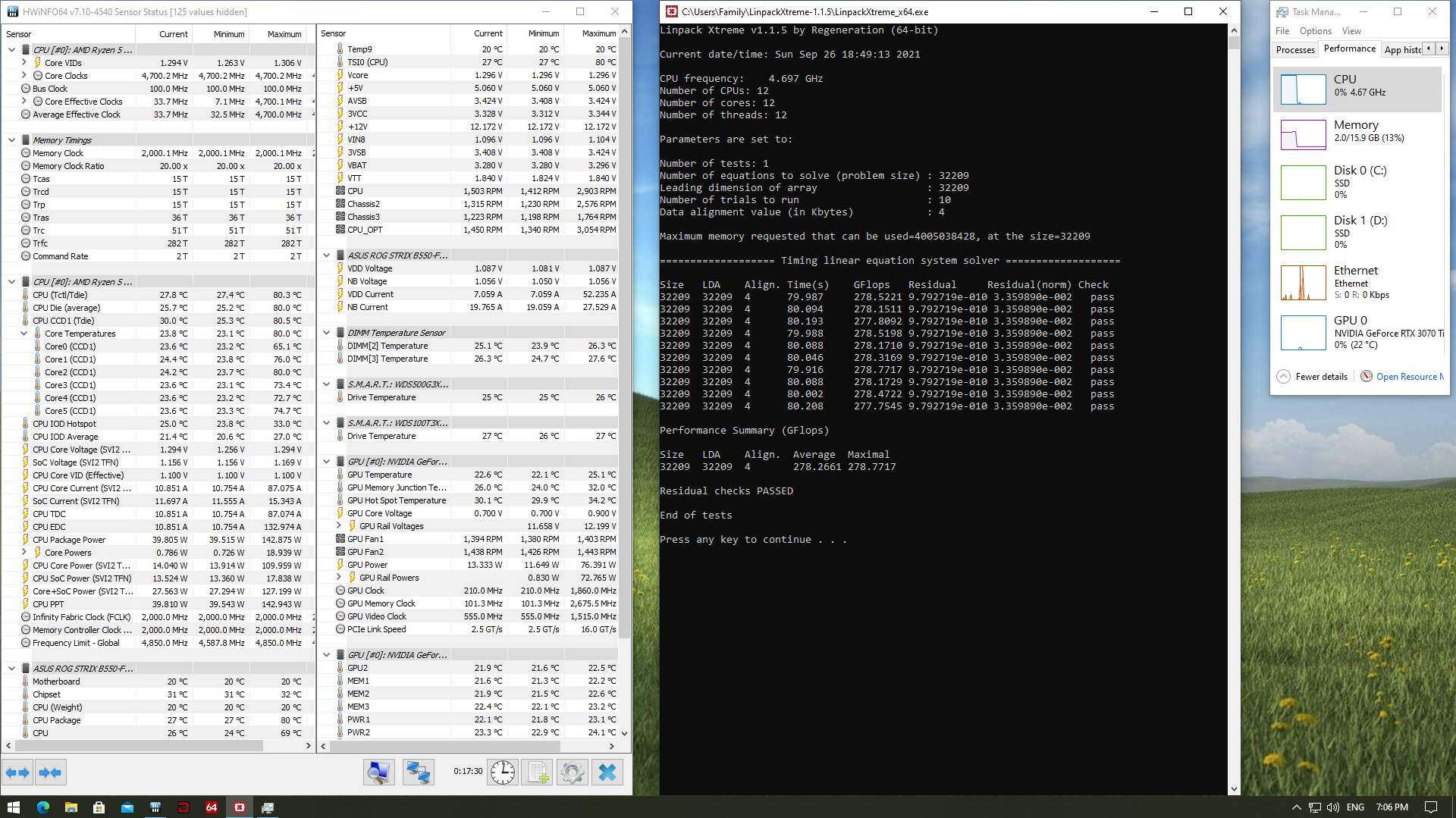
Task: Select Disk 0 (C:) entry
Action: pos(1357,182)
